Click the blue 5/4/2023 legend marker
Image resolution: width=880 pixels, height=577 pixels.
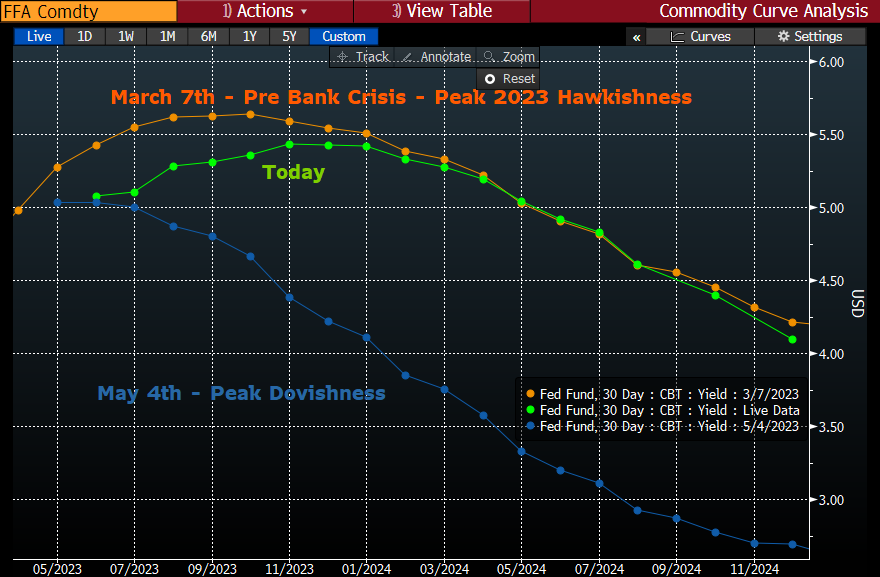pos(529,425)
